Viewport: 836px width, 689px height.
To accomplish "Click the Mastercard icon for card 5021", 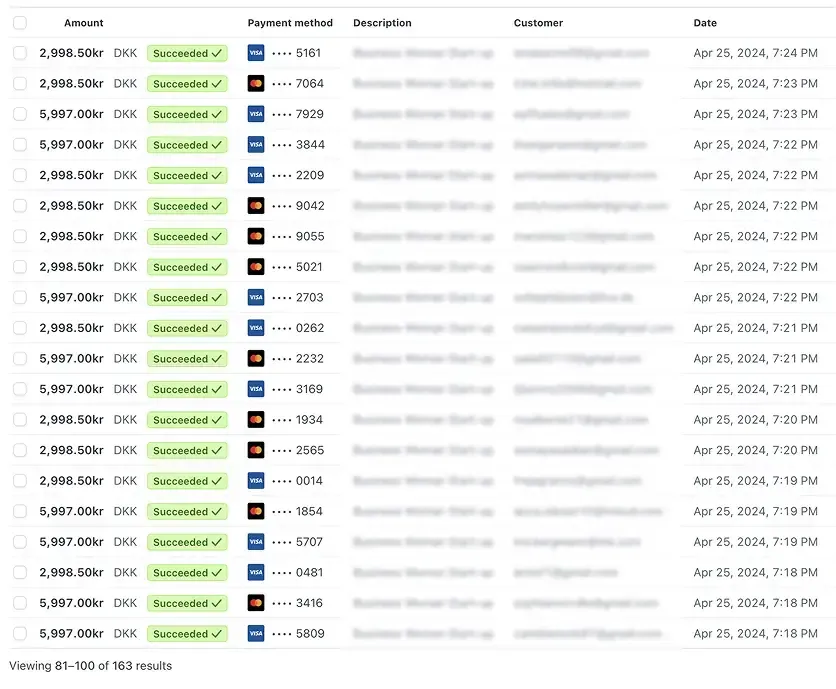I will tap(256, 267).
